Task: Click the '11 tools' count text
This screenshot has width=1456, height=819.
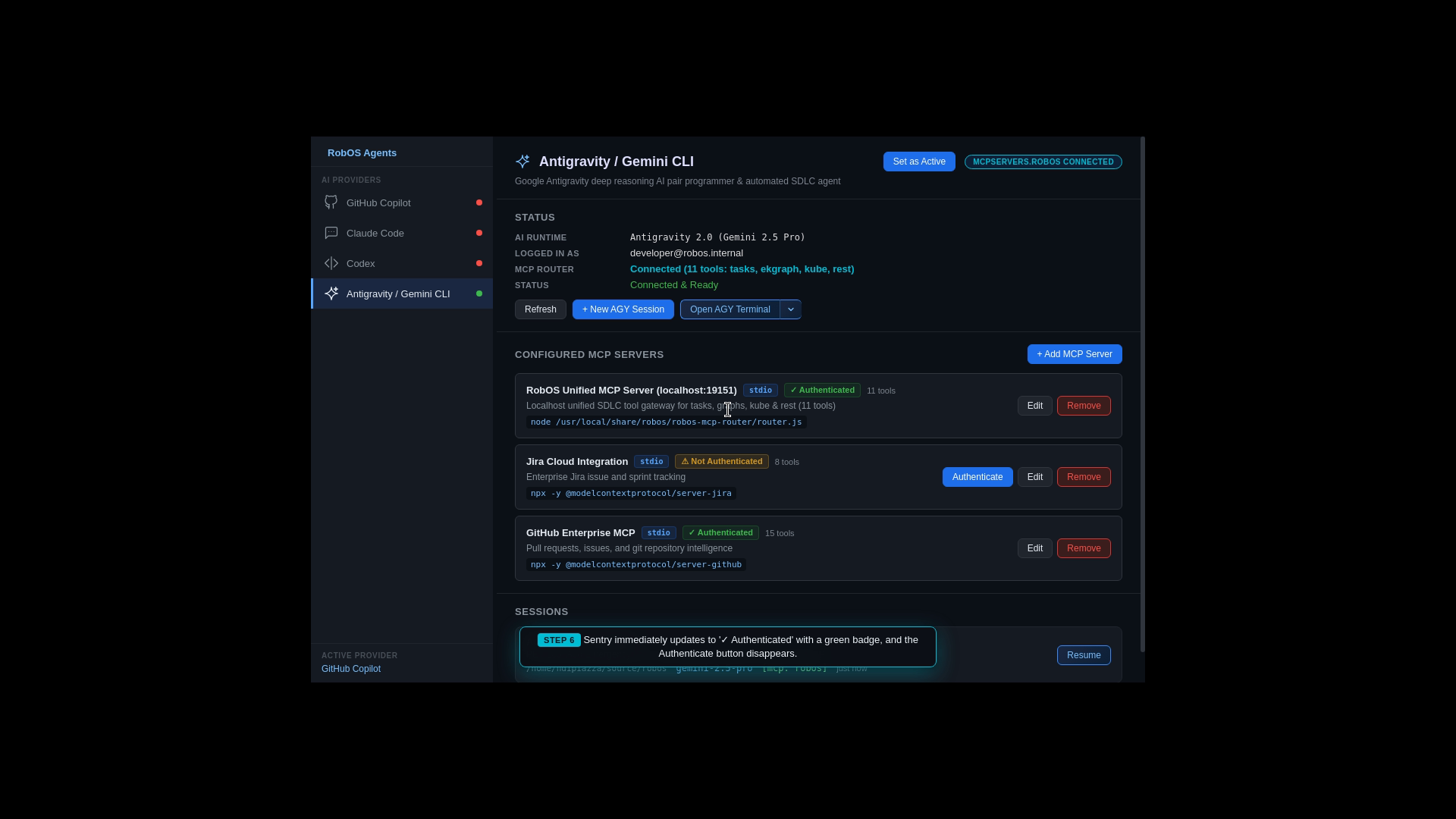Action: [881, 391]
